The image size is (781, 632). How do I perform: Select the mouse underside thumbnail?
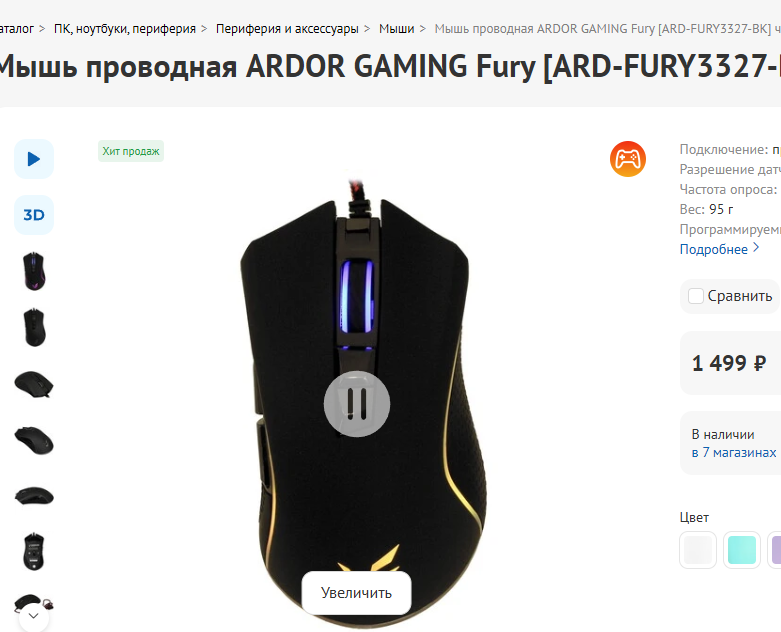coord(34,551)
